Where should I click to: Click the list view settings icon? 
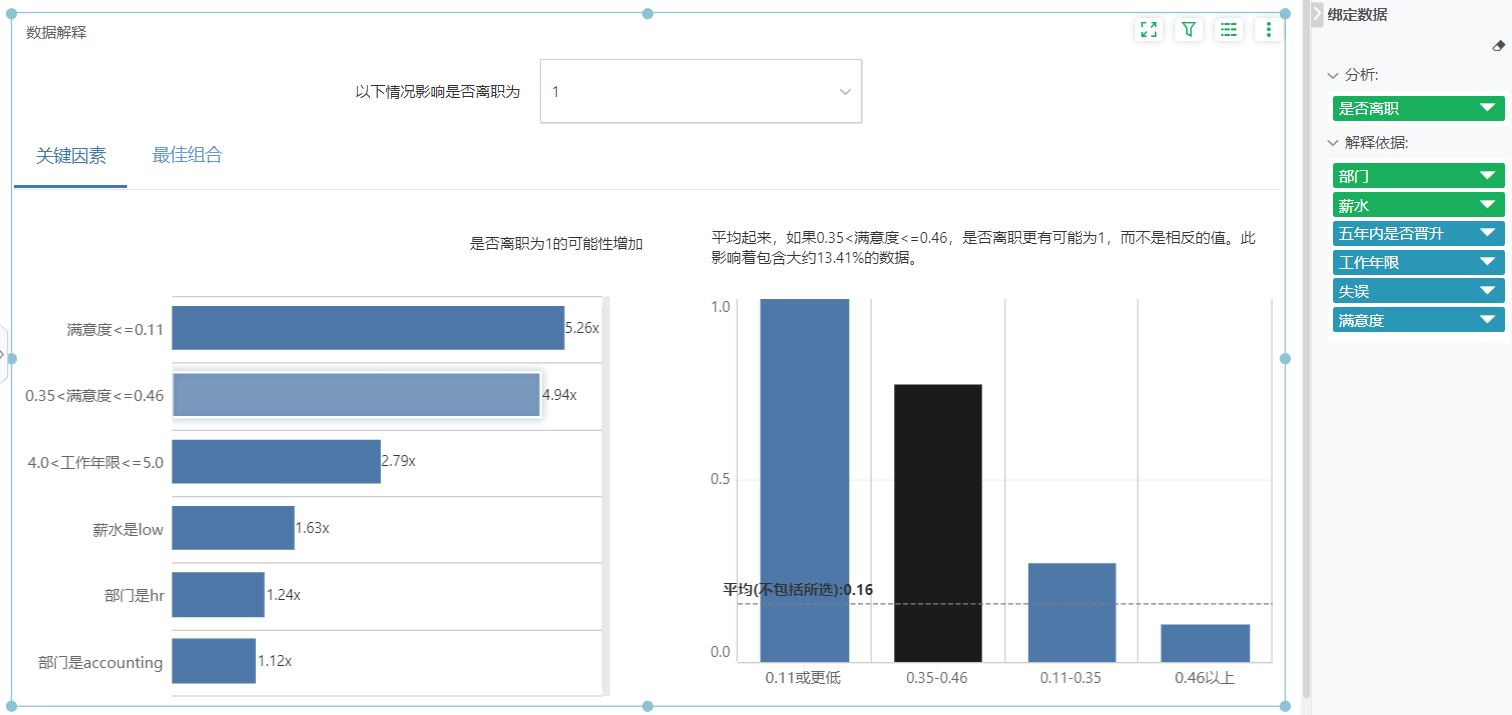tap(1229, 29)
